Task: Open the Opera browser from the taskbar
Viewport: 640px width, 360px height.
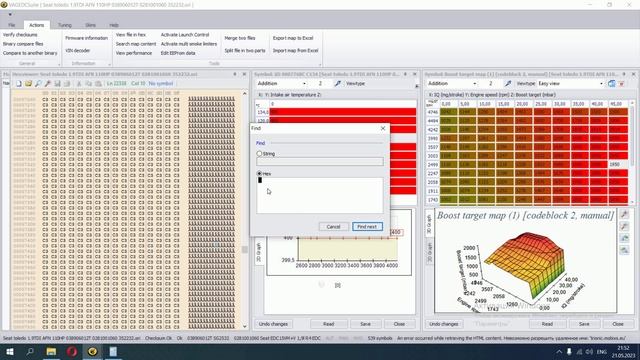Action: (72, 351)
